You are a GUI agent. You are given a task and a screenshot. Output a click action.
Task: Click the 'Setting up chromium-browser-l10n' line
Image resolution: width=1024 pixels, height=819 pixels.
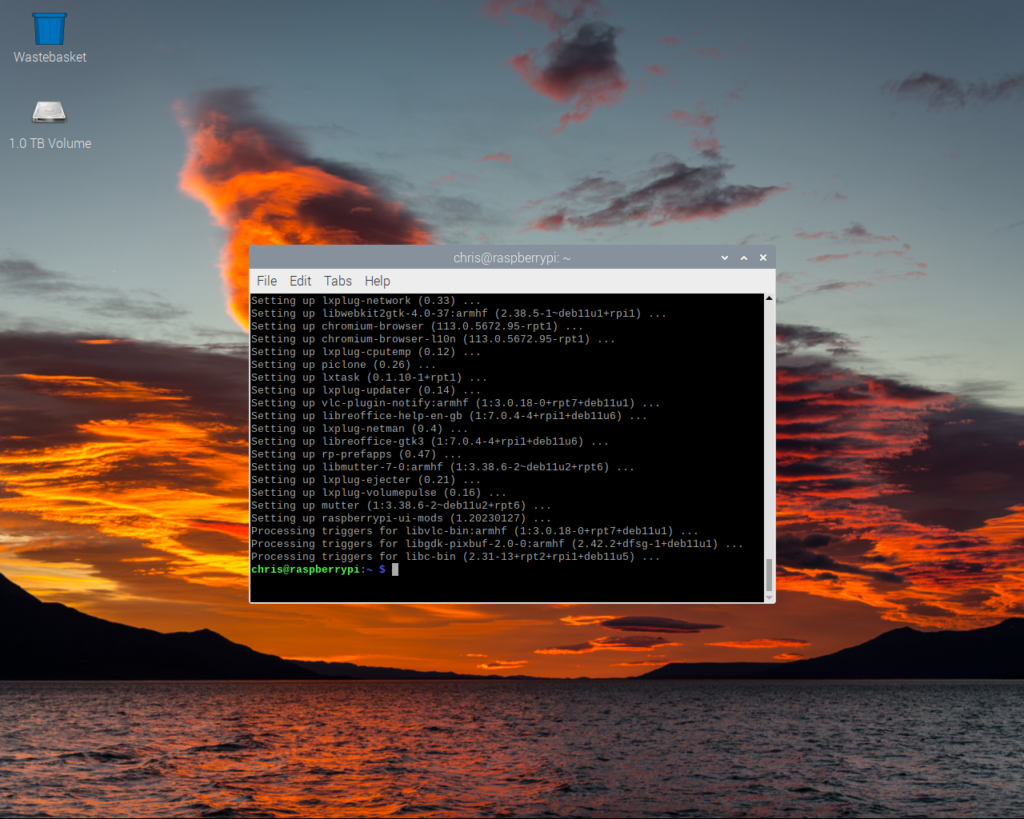[x=433, y=339]
